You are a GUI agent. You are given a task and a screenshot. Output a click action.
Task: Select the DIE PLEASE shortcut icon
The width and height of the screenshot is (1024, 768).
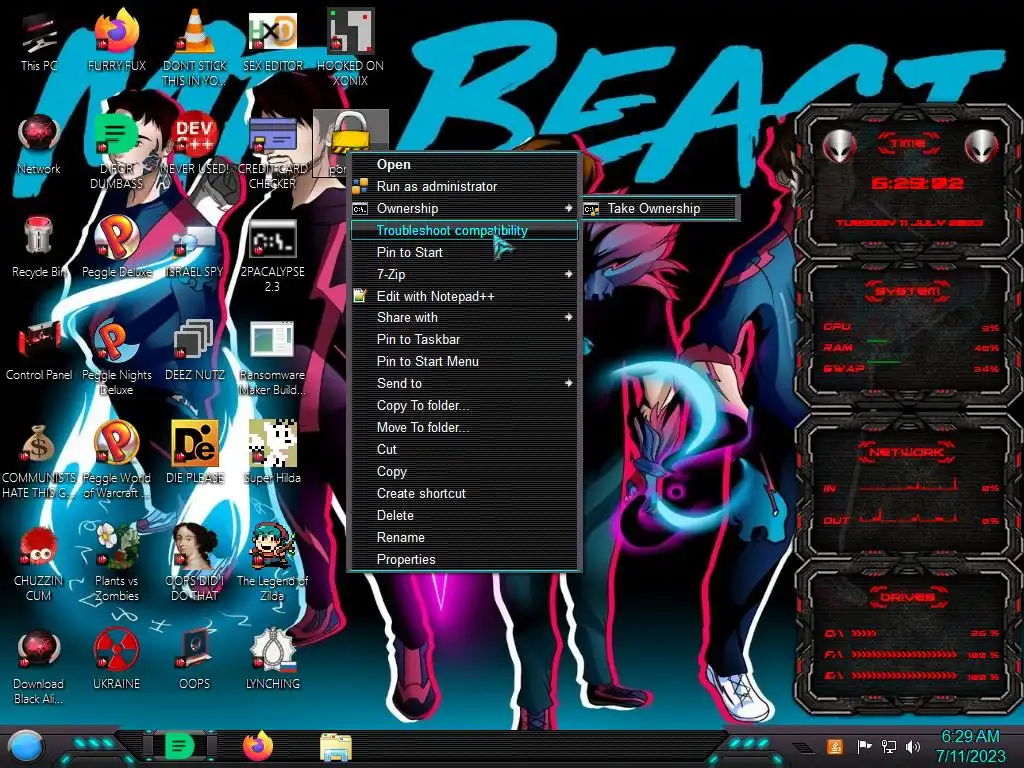pyautogui.click(x=195, y=453)
